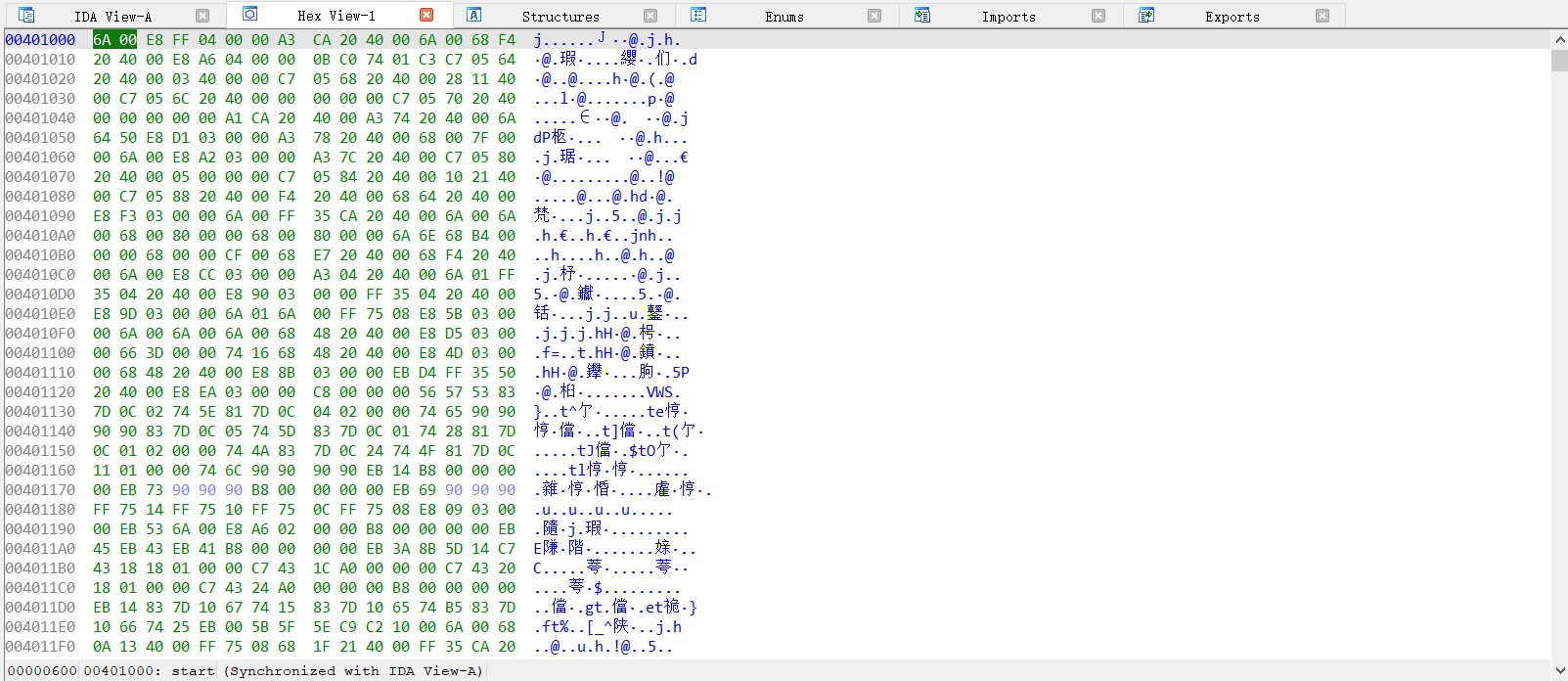The width and height of the screenshot is (1568, 681).
Task: Click address 004010A0
Action: tap(40, 236)
